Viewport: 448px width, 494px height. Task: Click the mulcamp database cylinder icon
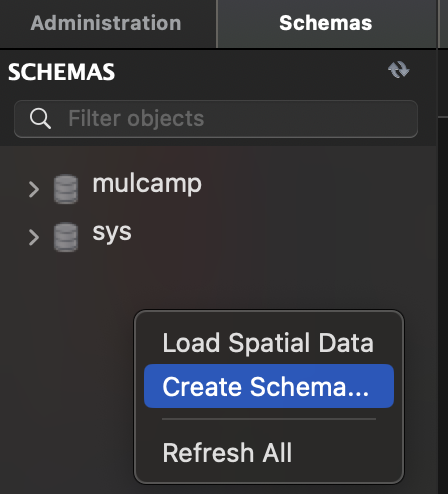(66, 189)
